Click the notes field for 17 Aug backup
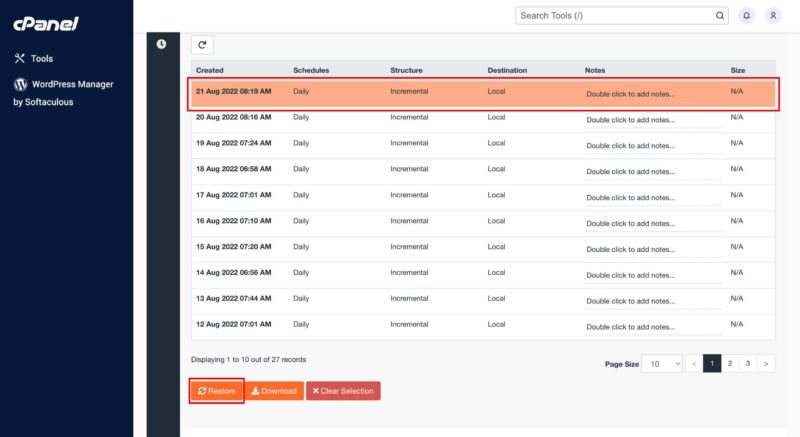Viewport: 800px width, 437px height. (653, 198)
